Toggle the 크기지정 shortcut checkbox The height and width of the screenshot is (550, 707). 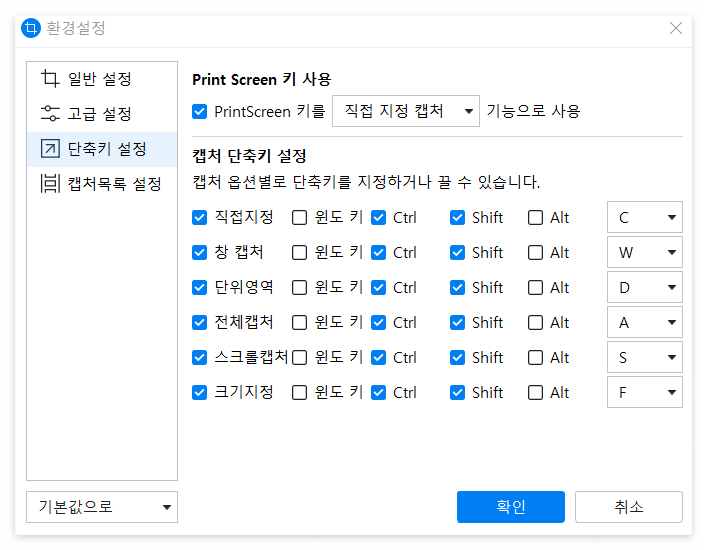(x=199, y=393)
